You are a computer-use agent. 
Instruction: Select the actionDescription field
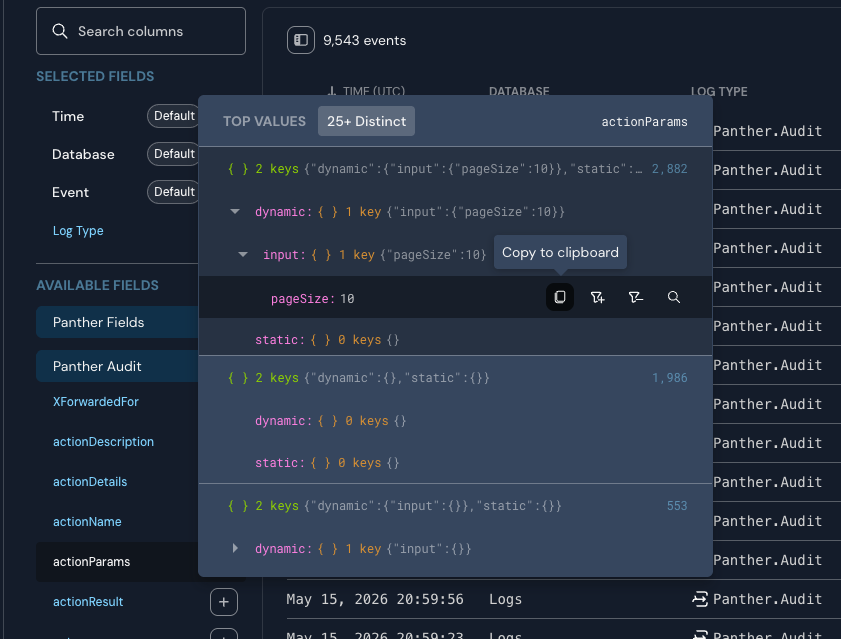103,442
